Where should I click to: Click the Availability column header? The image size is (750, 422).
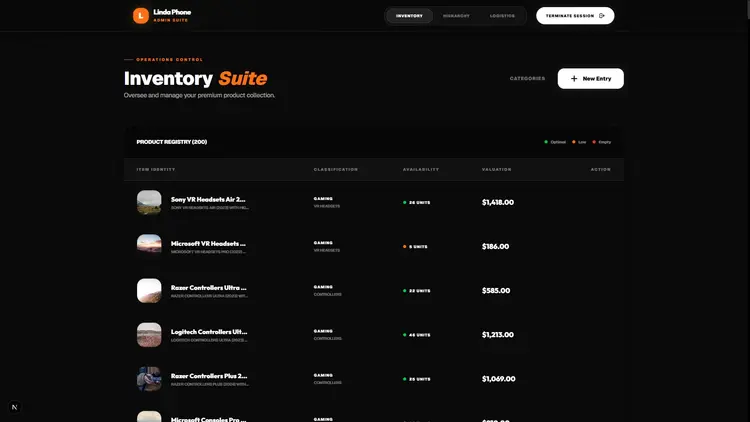[x=421, y=169]
